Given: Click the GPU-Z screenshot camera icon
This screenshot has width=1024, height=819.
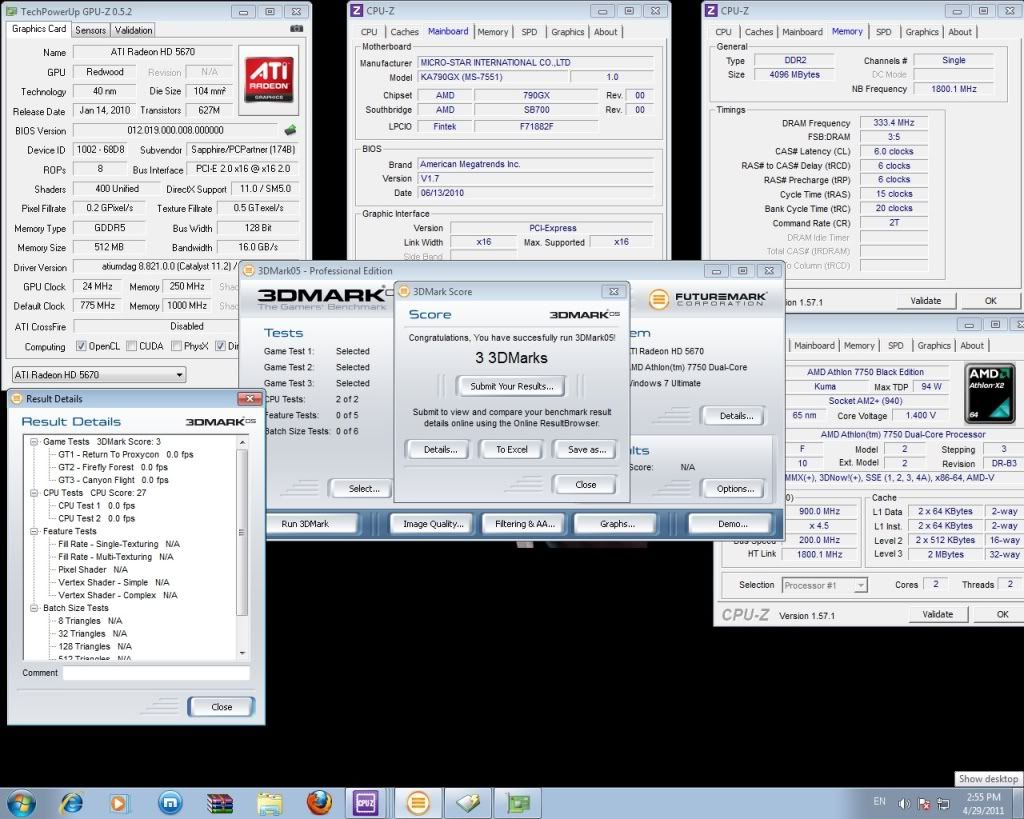Looking at the screenshot, I should point(296,29).
